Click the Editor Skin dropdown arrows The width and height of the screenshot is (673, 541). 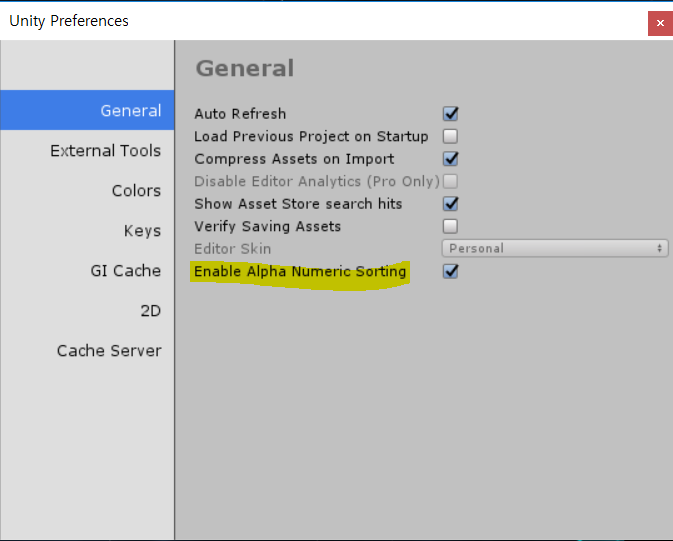tap(659, 248)
